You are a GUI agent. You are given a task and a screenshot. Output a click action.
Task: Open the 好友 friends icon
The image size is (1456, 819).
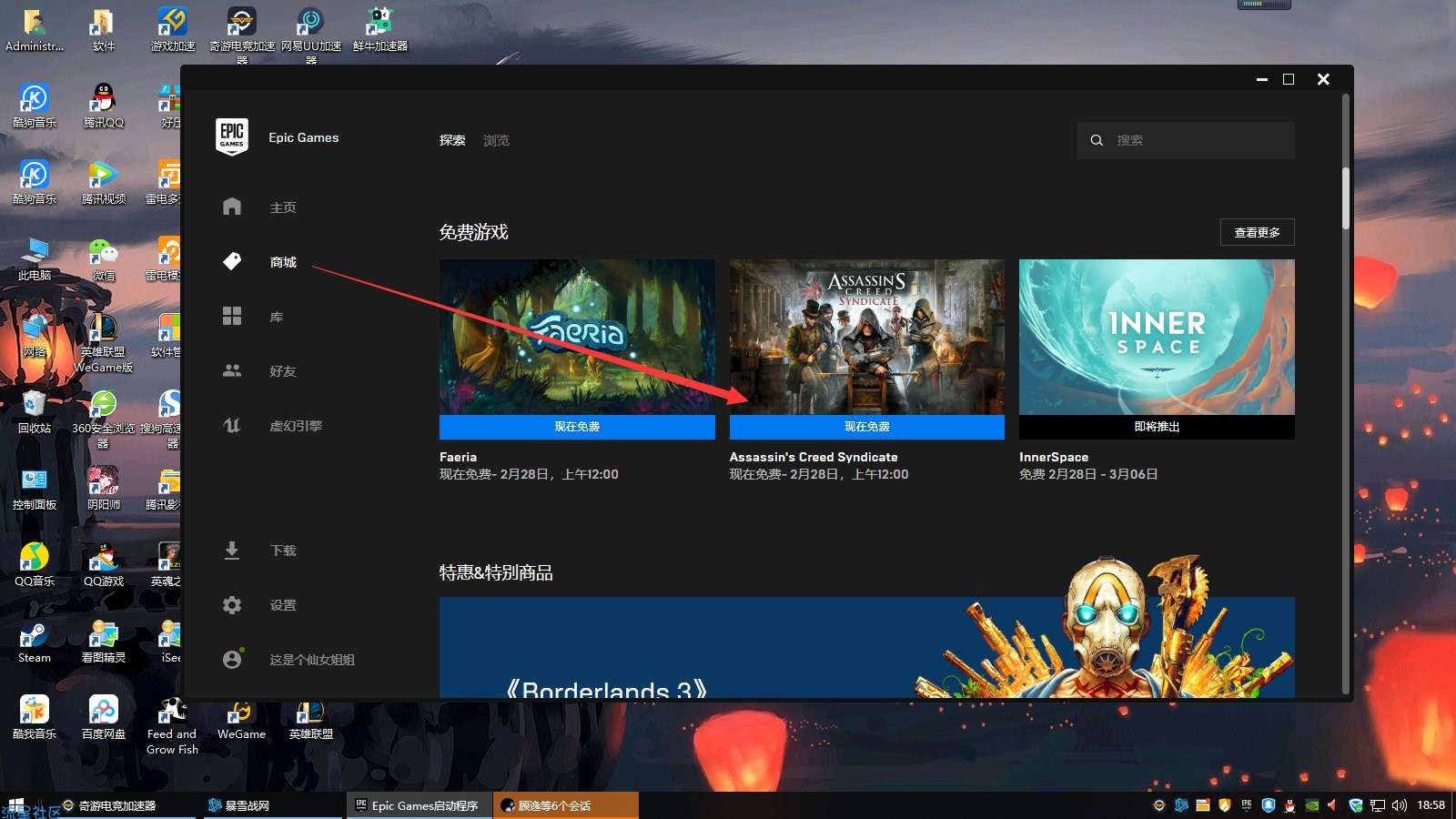232,370
